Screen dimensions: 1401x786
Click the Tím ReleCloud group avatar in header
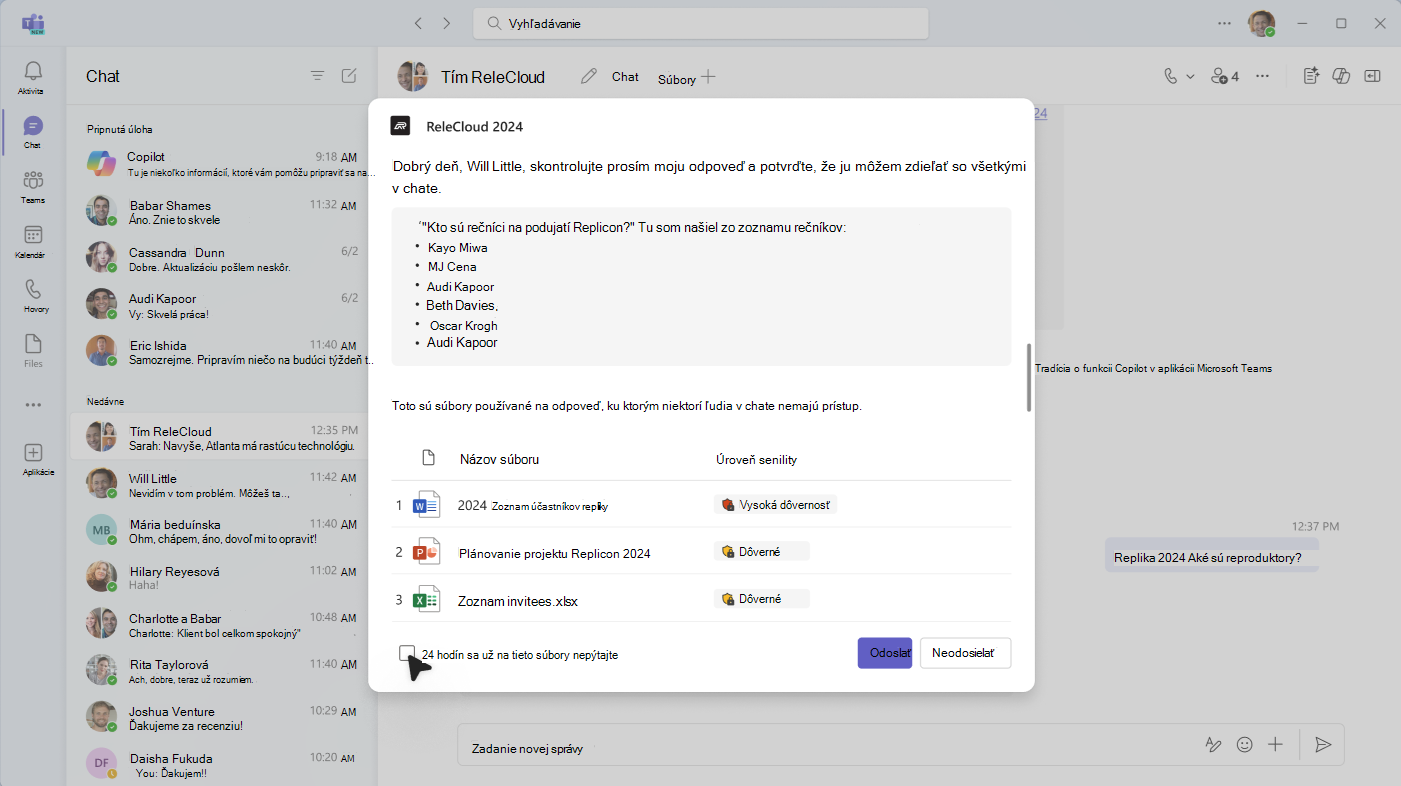click(412, 76)
